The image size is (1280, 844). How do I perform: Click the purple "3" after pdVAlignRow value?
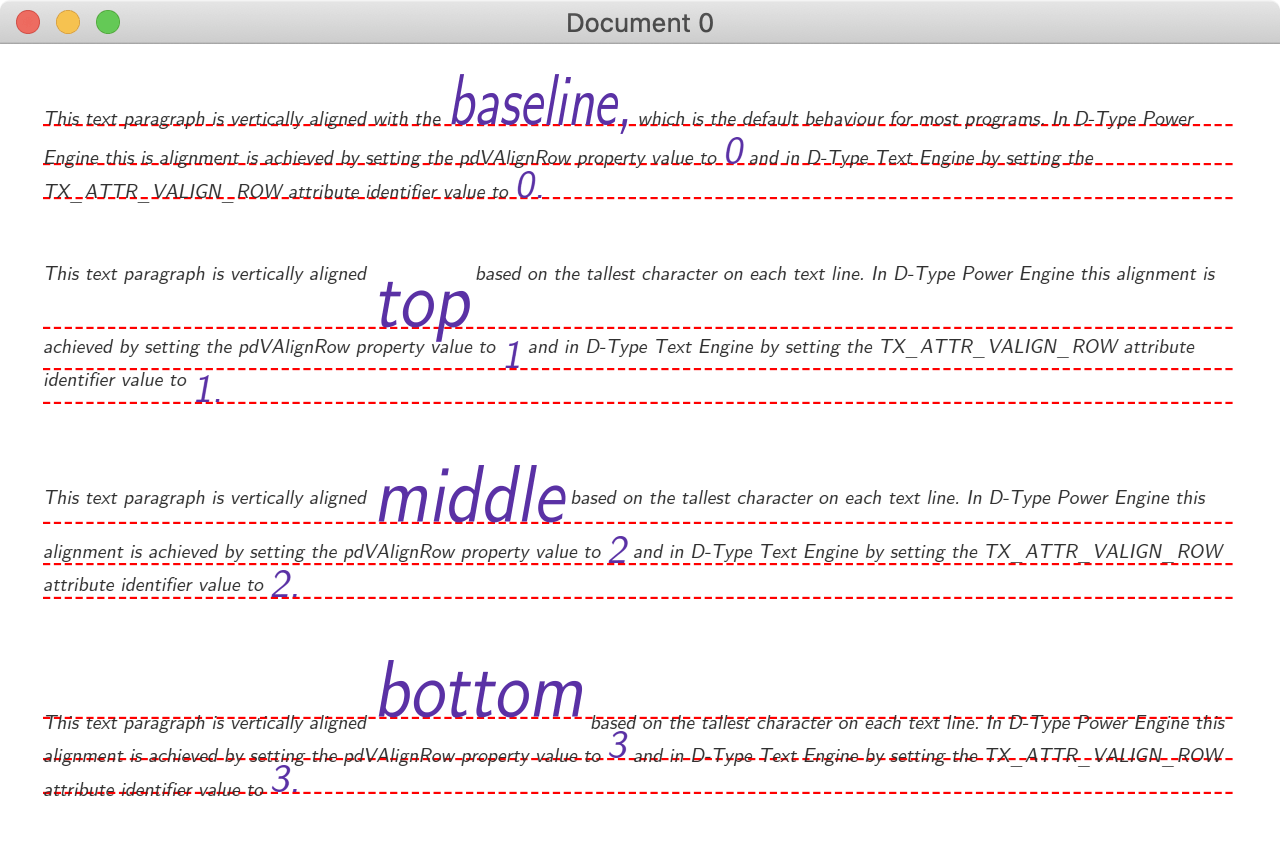[x=618, y=745]
